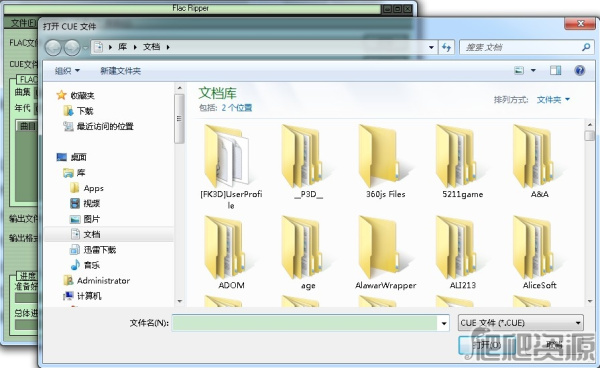Click the file list scrollbar down arrow
This screenshot has height=368, width=600.
590,301
